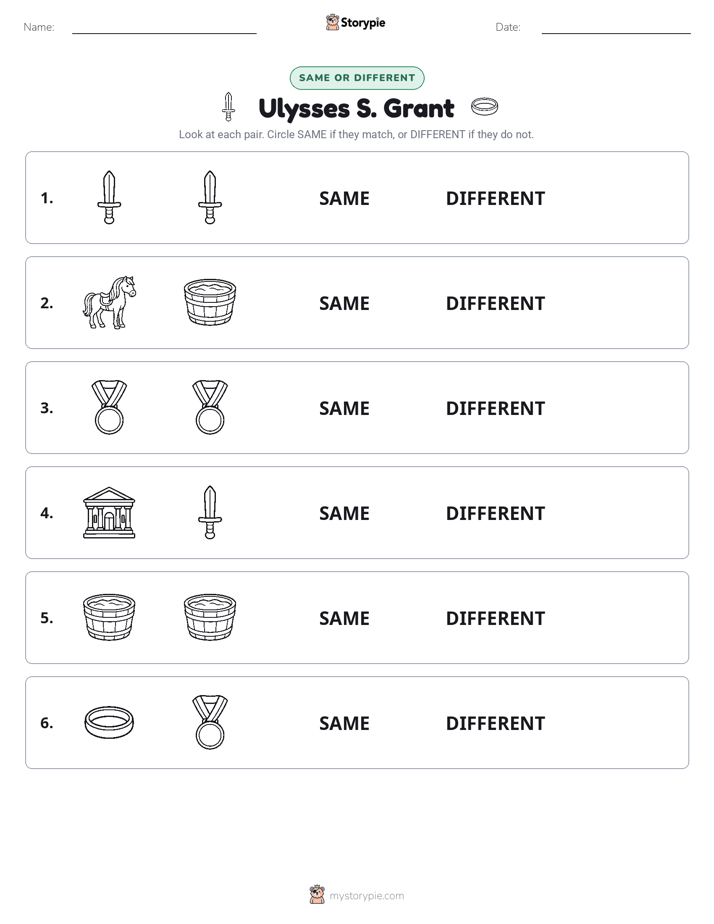The height and width of the screenshot is (924, 714).
Task: Click the Storypie logo at top
Action: [x=356, y=22]
